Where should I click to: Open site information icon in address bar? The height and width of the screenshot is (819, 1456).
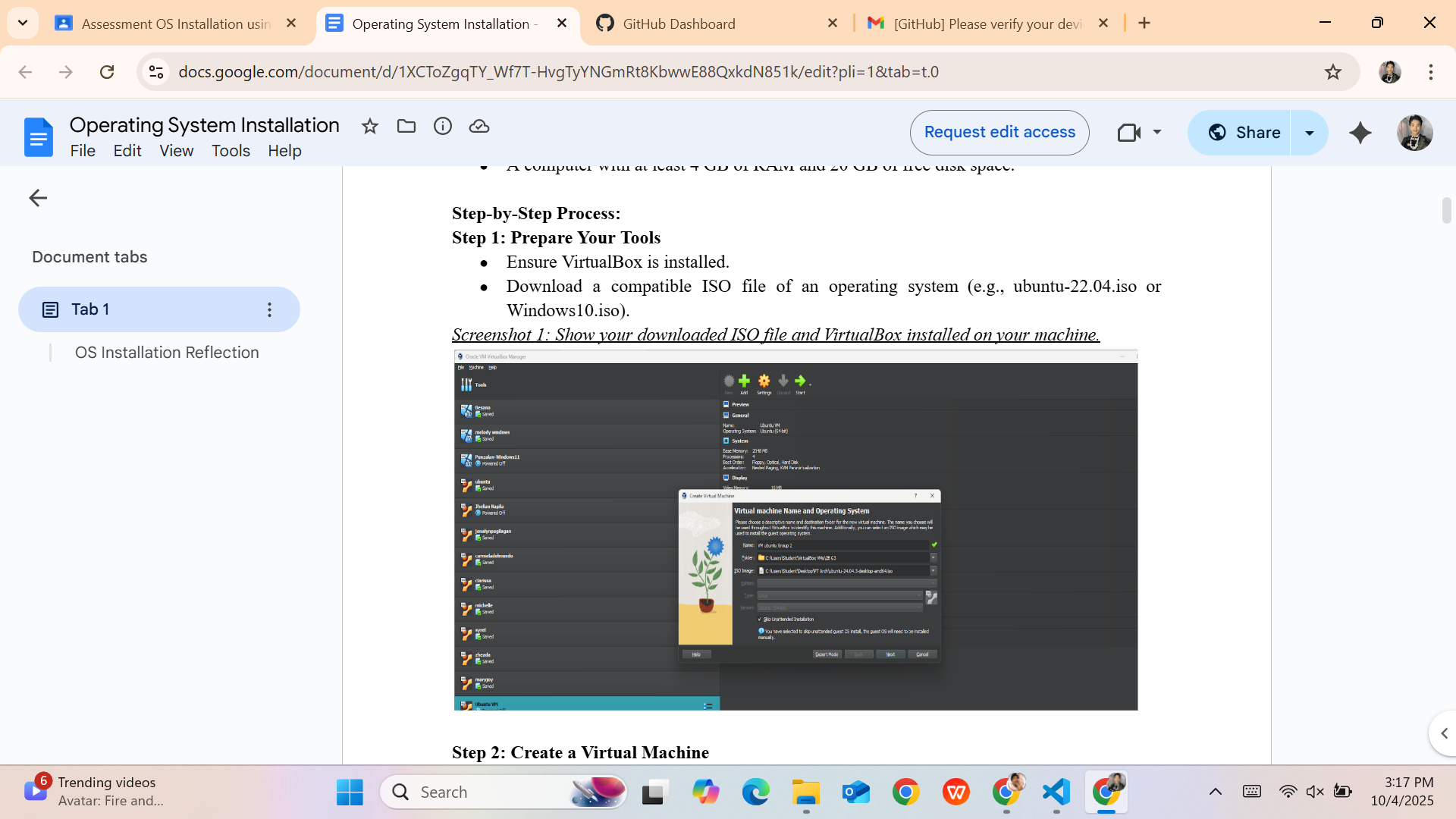(156, 72)
